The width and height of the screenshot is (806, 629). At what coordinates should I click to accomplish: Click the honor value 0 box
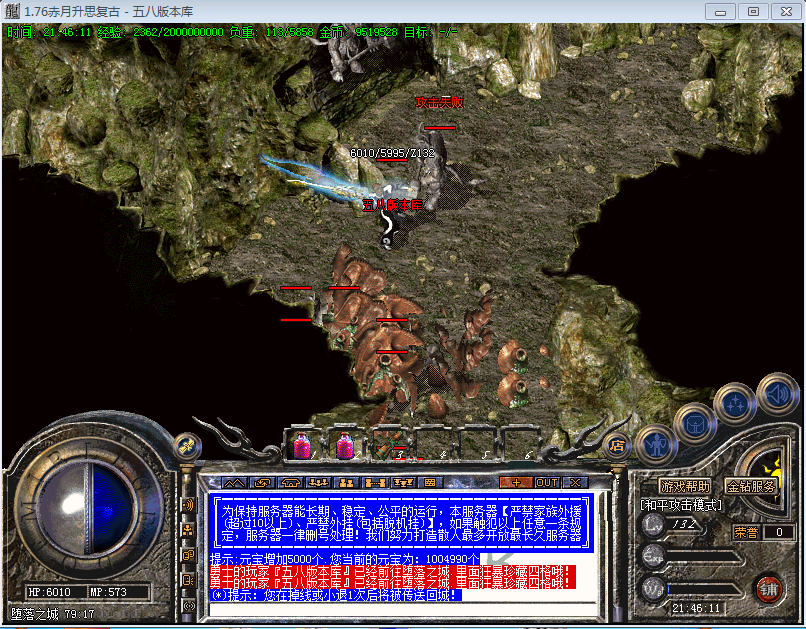pyautogui.click(x=779, y=532)
